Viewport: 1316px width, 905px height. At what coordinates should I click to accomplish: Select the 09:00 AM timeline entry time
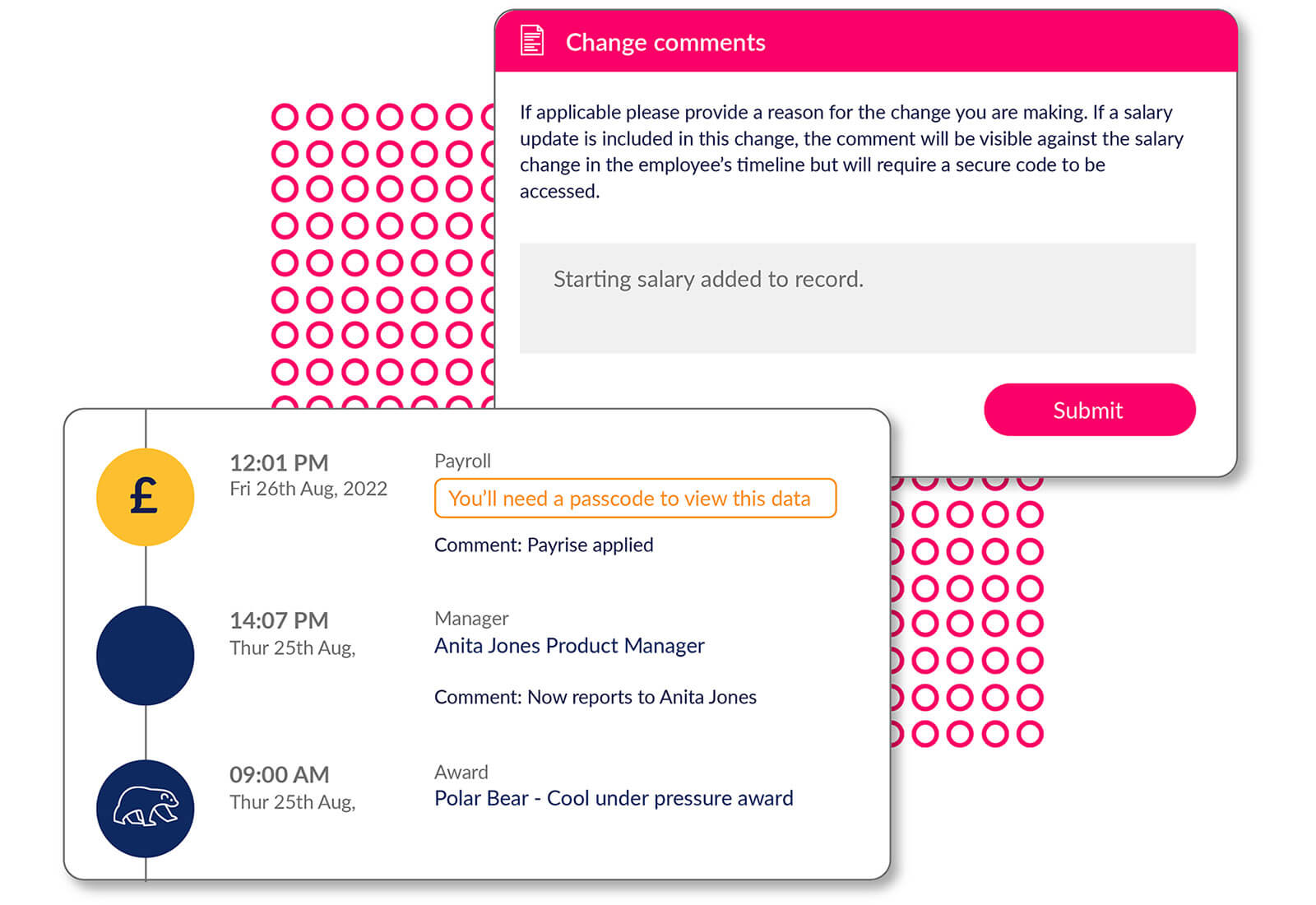279,774
